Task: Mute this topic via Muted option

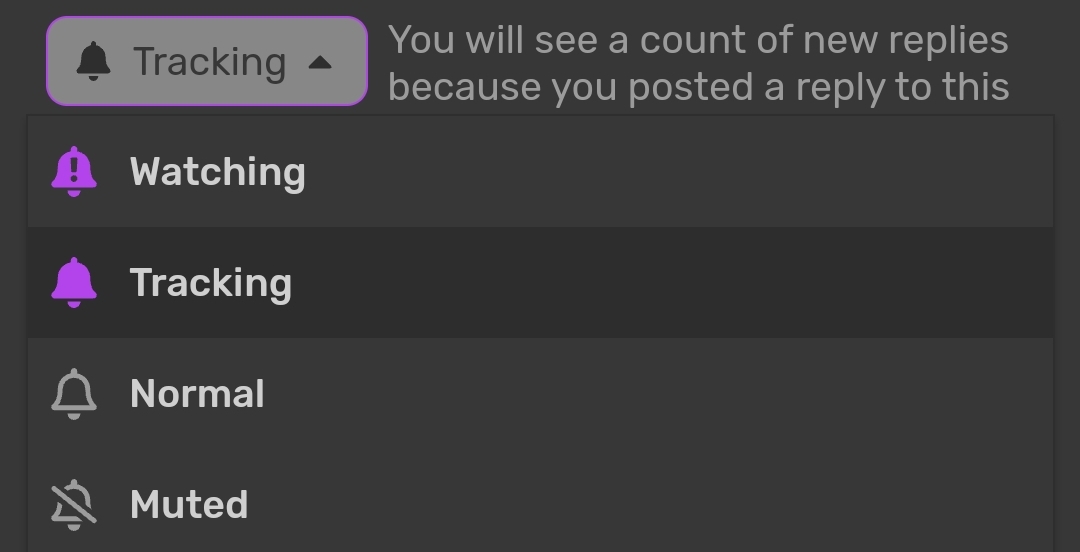Action: click(x=540, y=504)
